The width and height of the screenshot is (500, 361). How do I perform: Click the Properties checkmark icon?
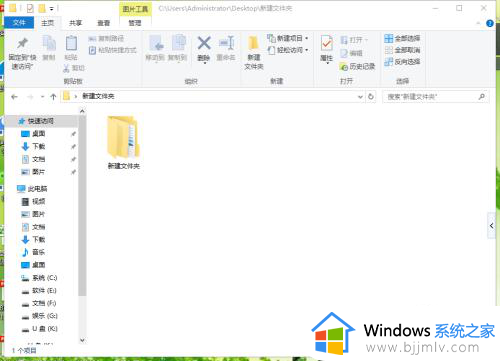(x=327, y=44)
